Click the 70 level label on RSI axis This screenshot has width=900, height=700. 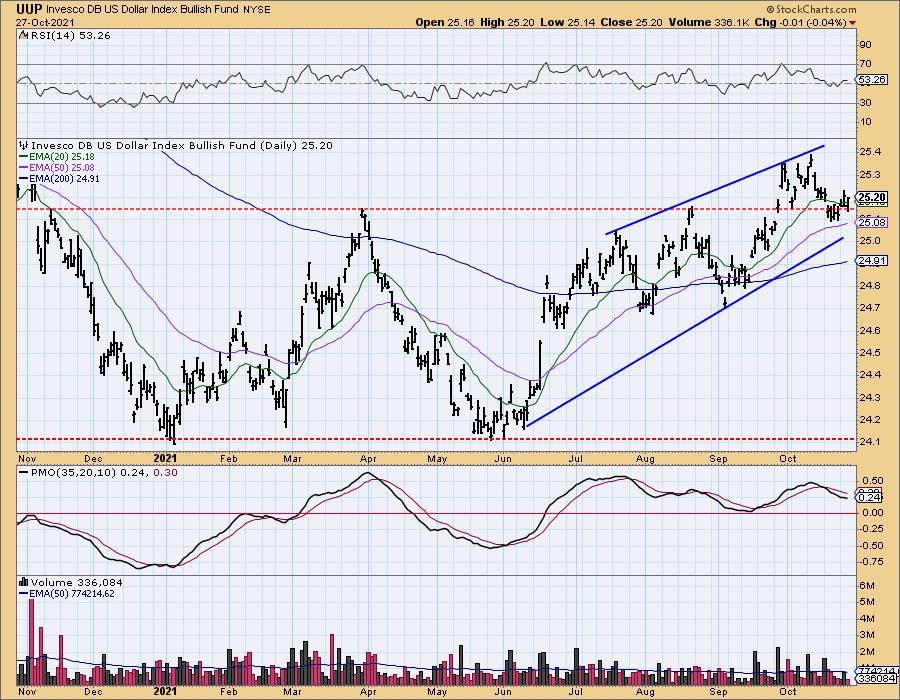865,64
